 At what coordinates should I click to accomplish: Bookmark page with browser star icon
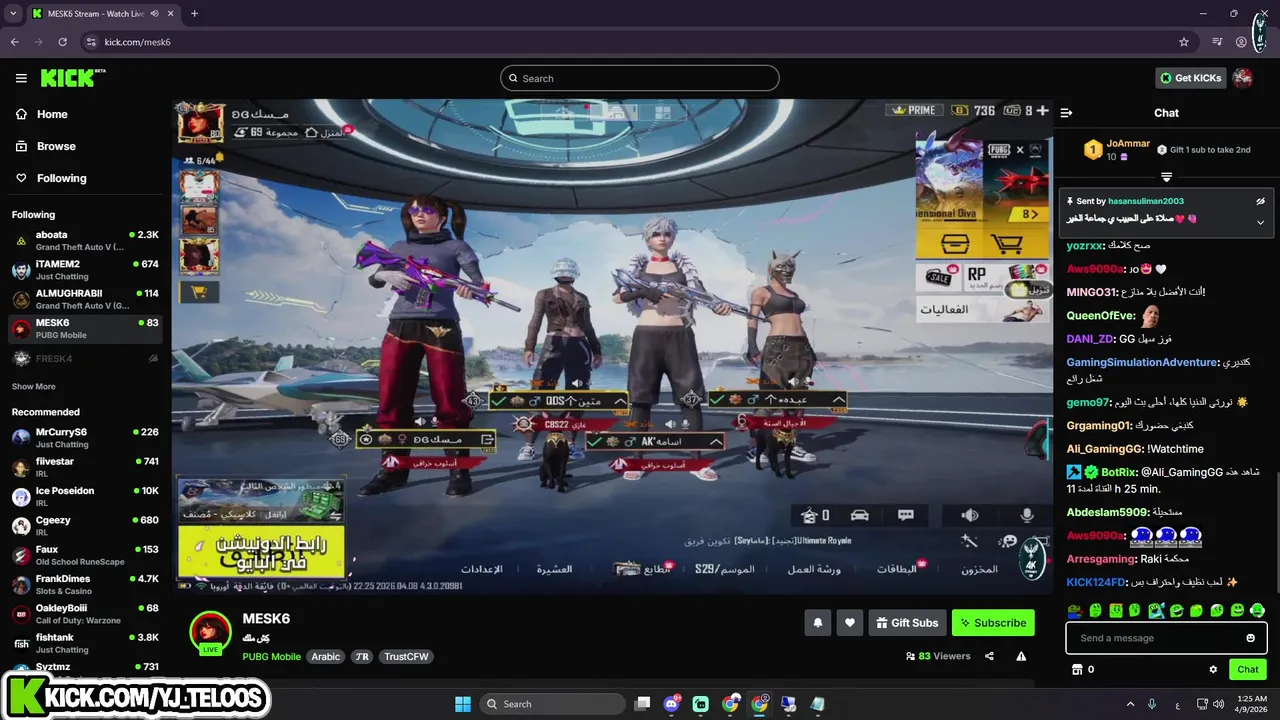click(1184, 42)
